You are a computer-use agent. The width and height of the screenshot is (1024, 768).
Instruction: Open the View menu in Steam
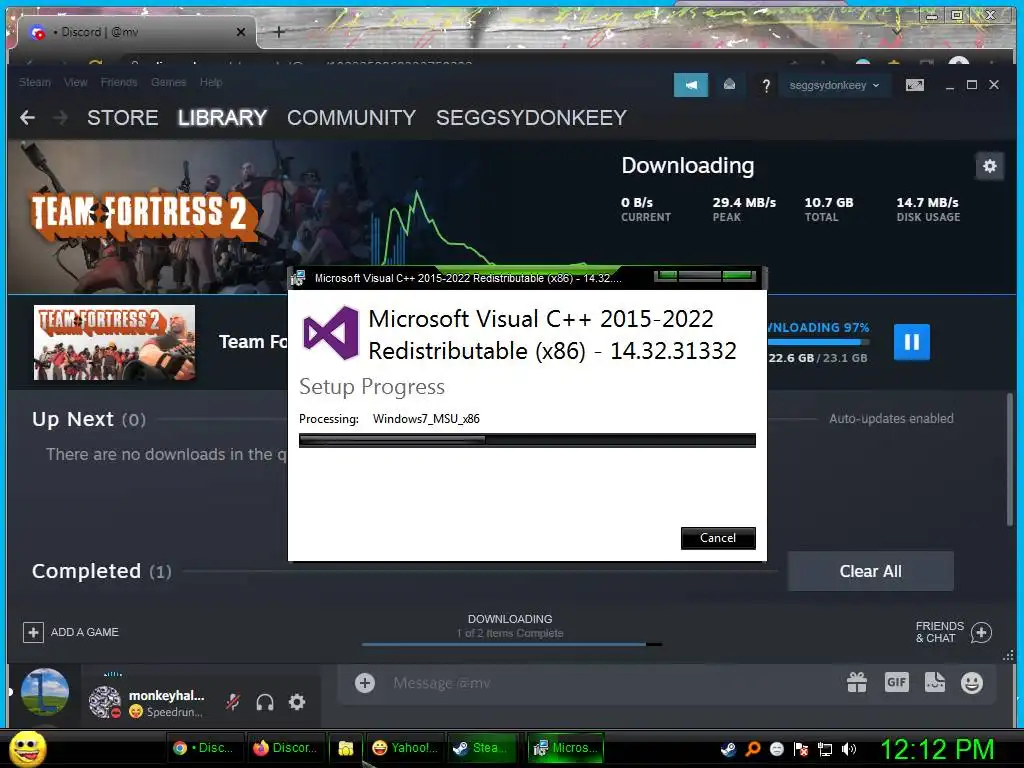pyautogui.click(x=75, y=82)
